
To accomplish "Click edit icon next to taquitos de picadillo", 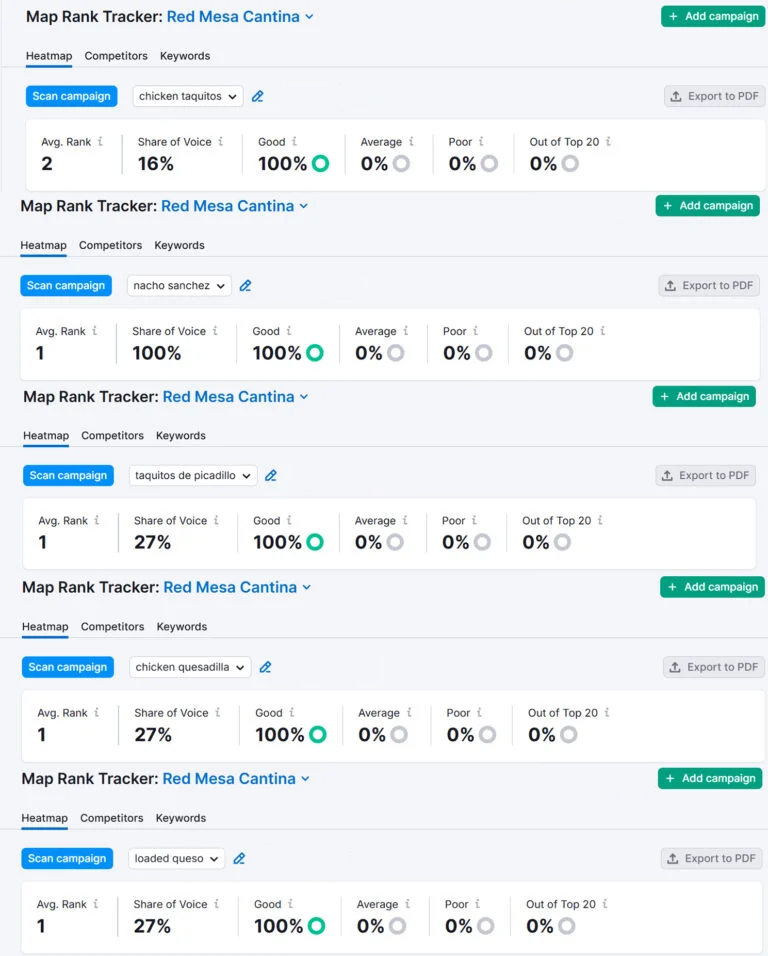I will 271,476.
